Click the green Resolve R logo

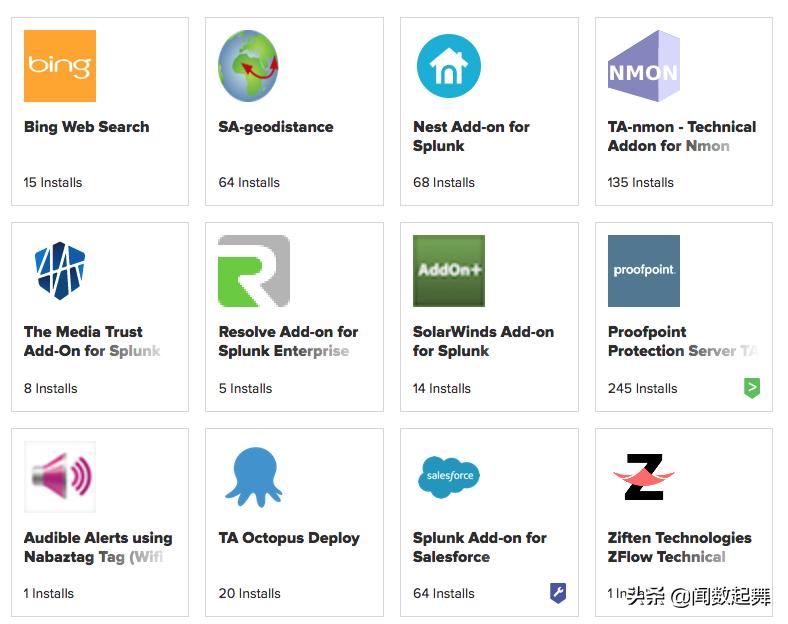254,271
